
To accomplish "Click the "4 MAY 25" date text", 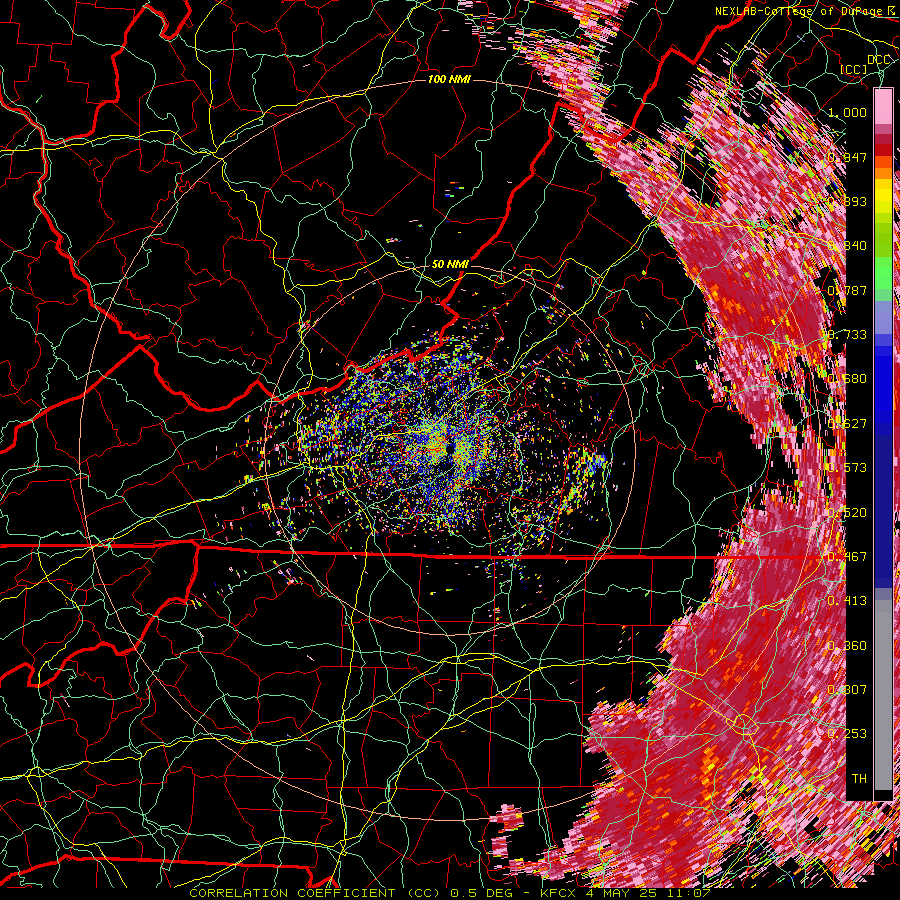I will coord(623,893).
